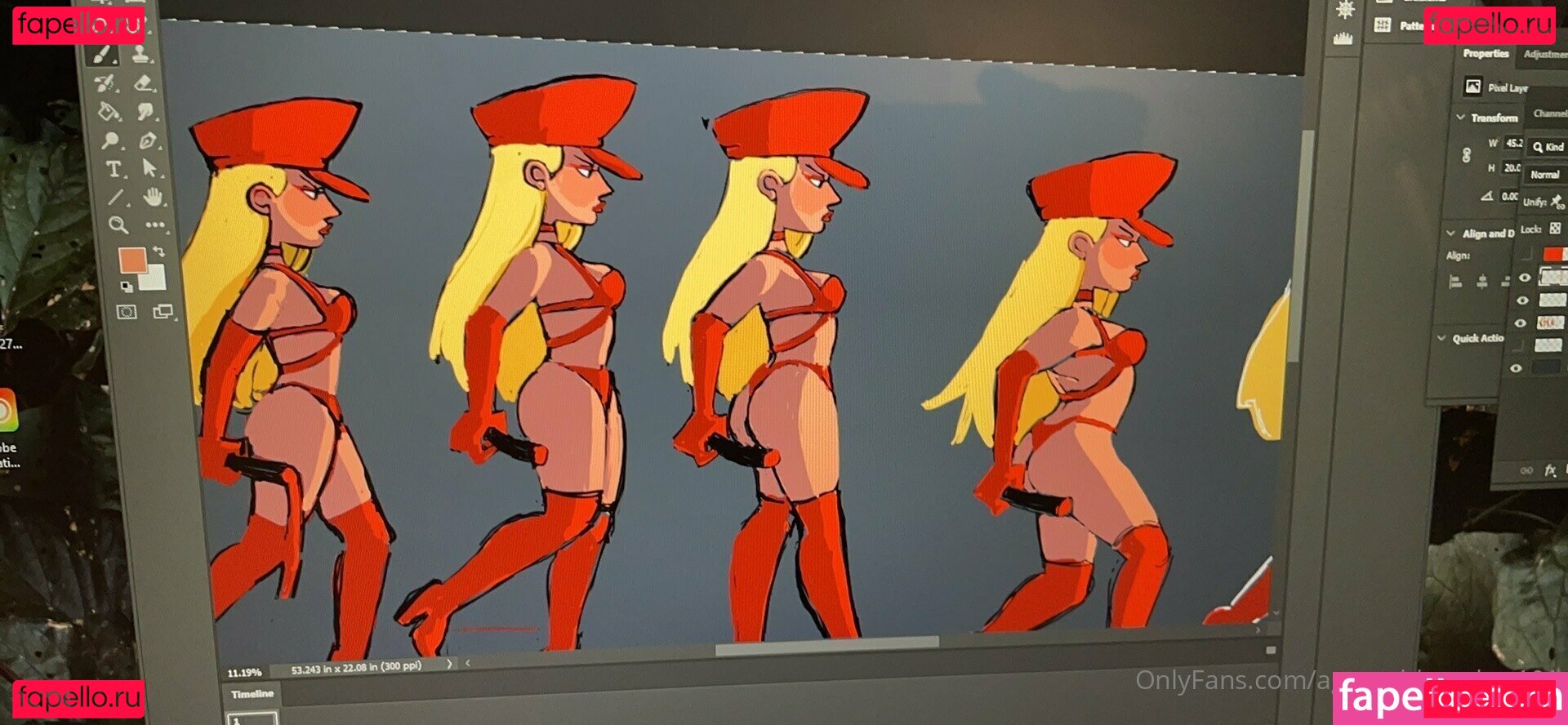Open the Kind layer filter dropdown
The image size is (1568, 725).
[1548, 147]
